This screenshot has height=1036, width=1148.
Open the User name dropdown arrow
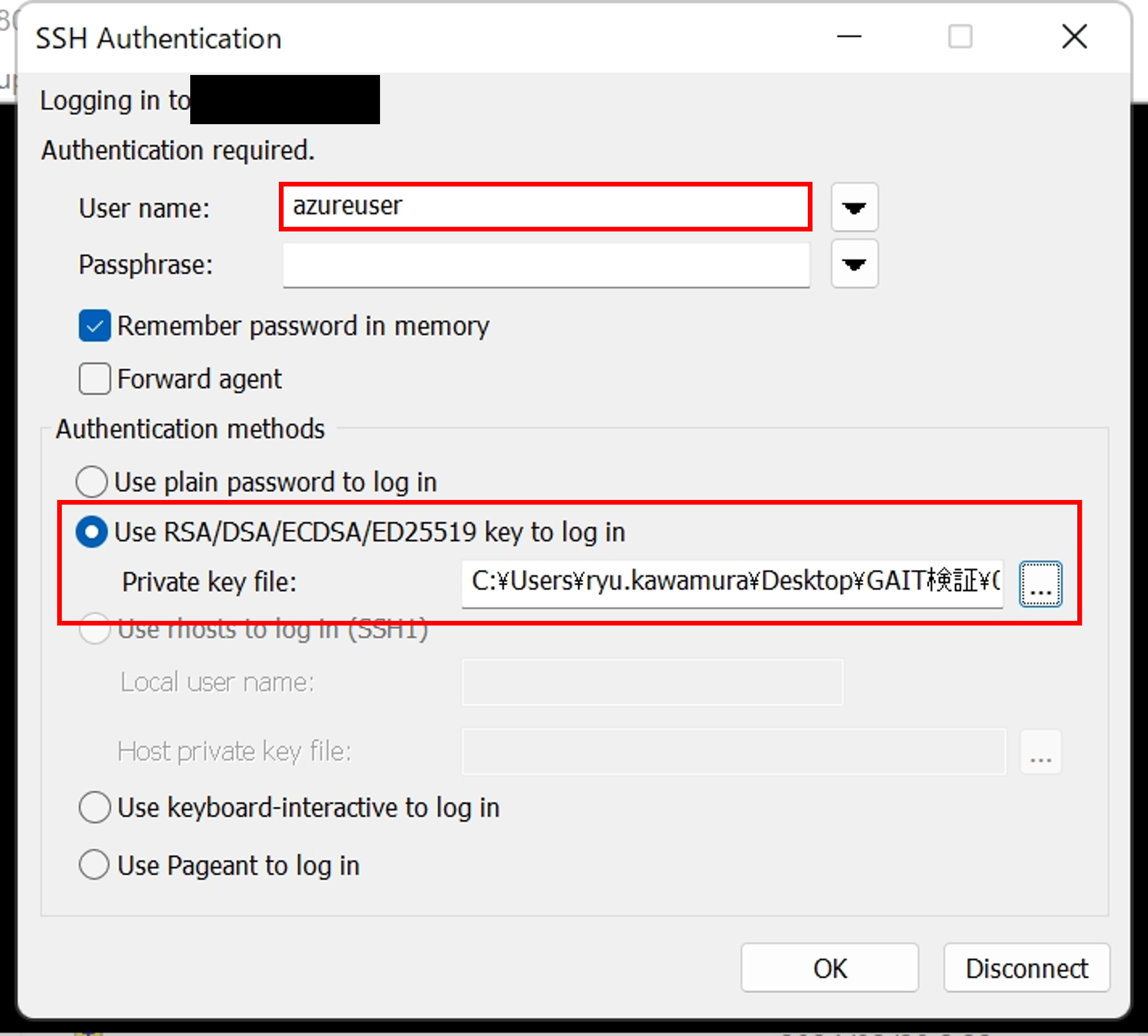pos(854,207)
